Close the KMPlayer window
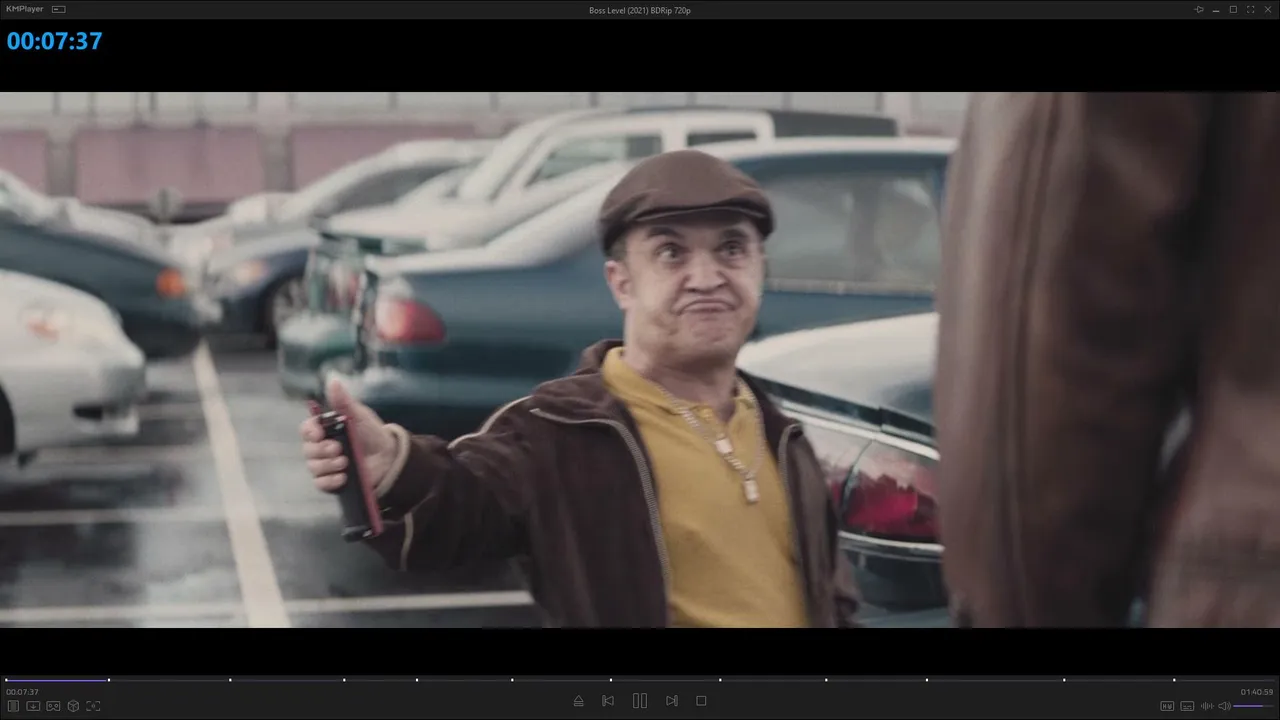Viewport: 1280px width, 720px height. tap(1267, 10)
